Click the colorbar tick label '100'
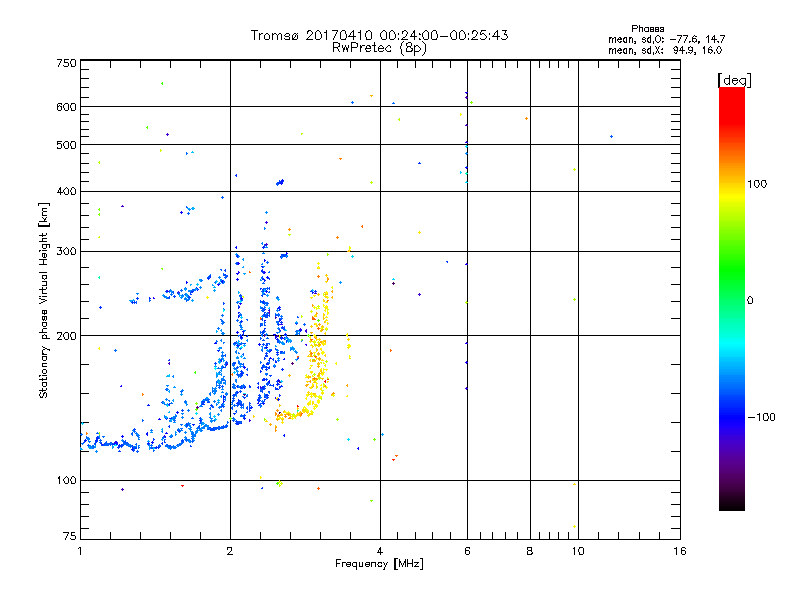 757,184
